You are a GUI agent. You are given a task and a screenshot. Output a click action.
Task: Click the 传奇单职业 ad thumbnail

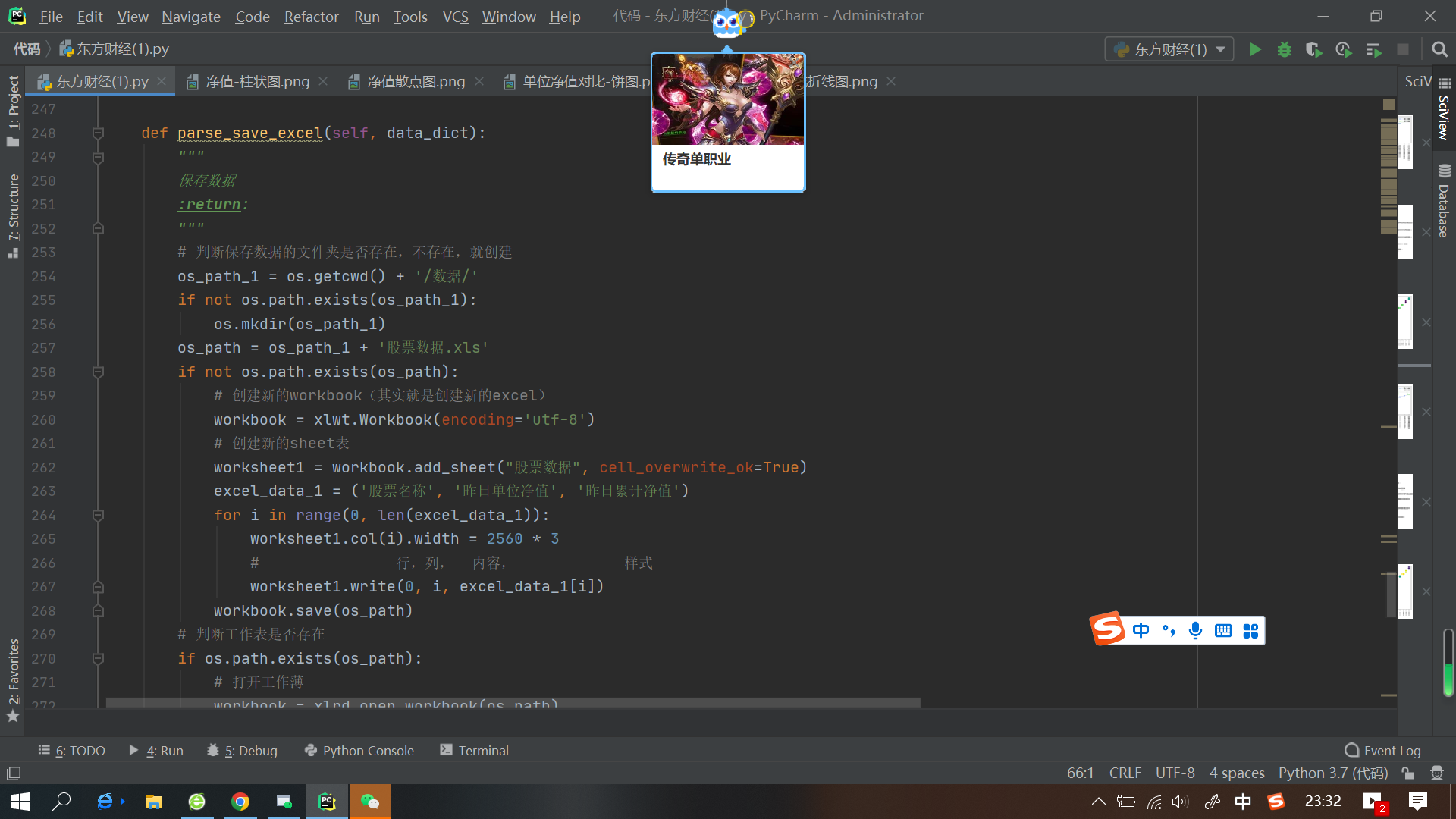(x=728, y=99)
